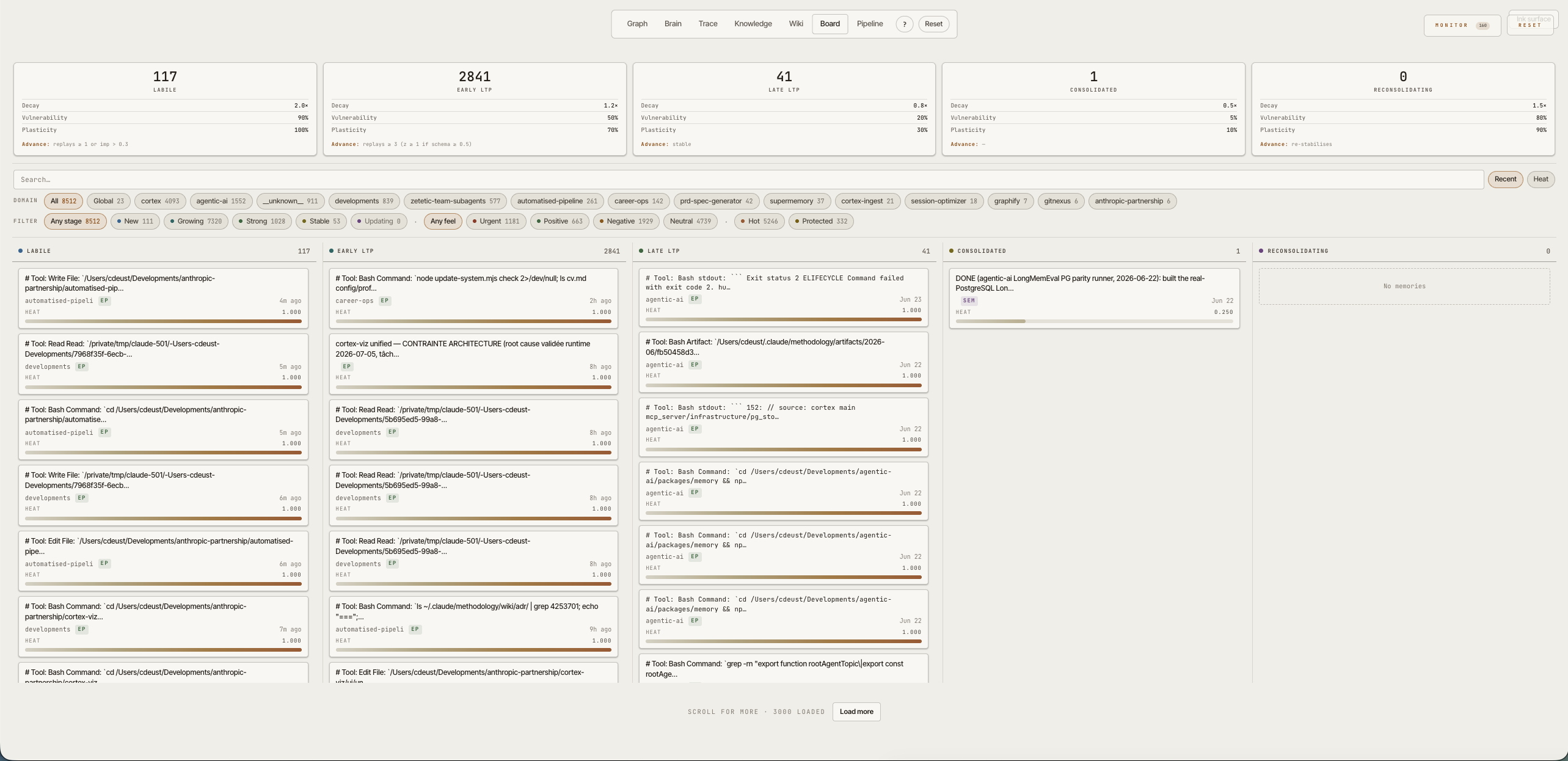The image size is (1568, 761).
Task: Filter by cortex 4093 domain
Action: pyautogui.click(x=160, y=201)
